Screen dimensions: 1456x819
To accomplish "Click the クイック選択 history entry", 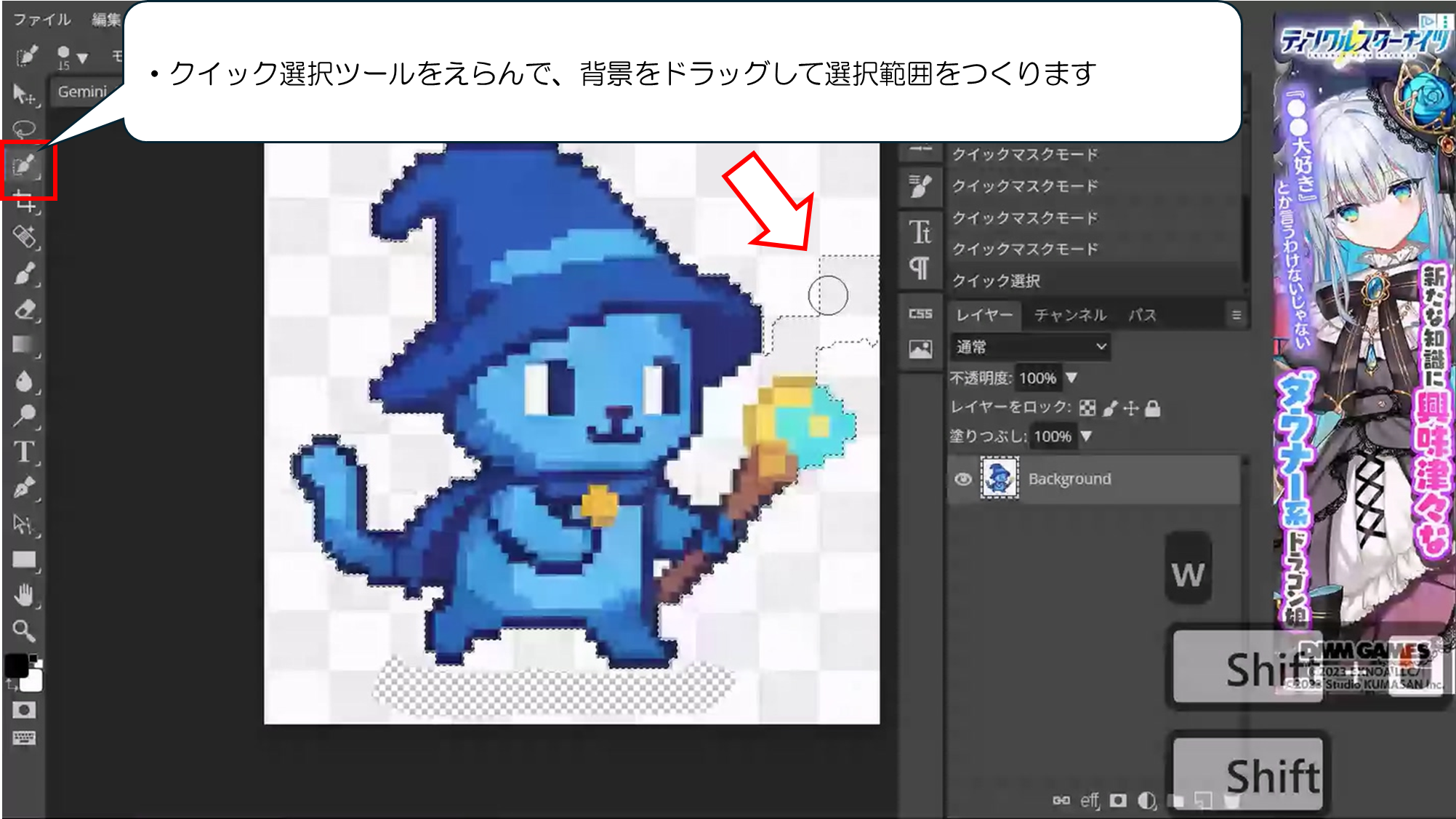I will (997, 281).
